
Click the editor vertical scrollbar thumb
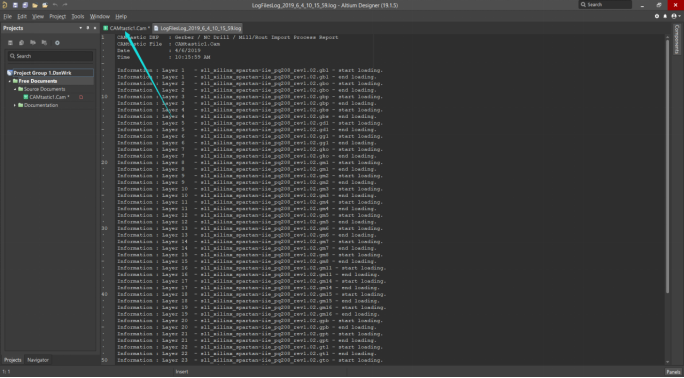point(667,166)
